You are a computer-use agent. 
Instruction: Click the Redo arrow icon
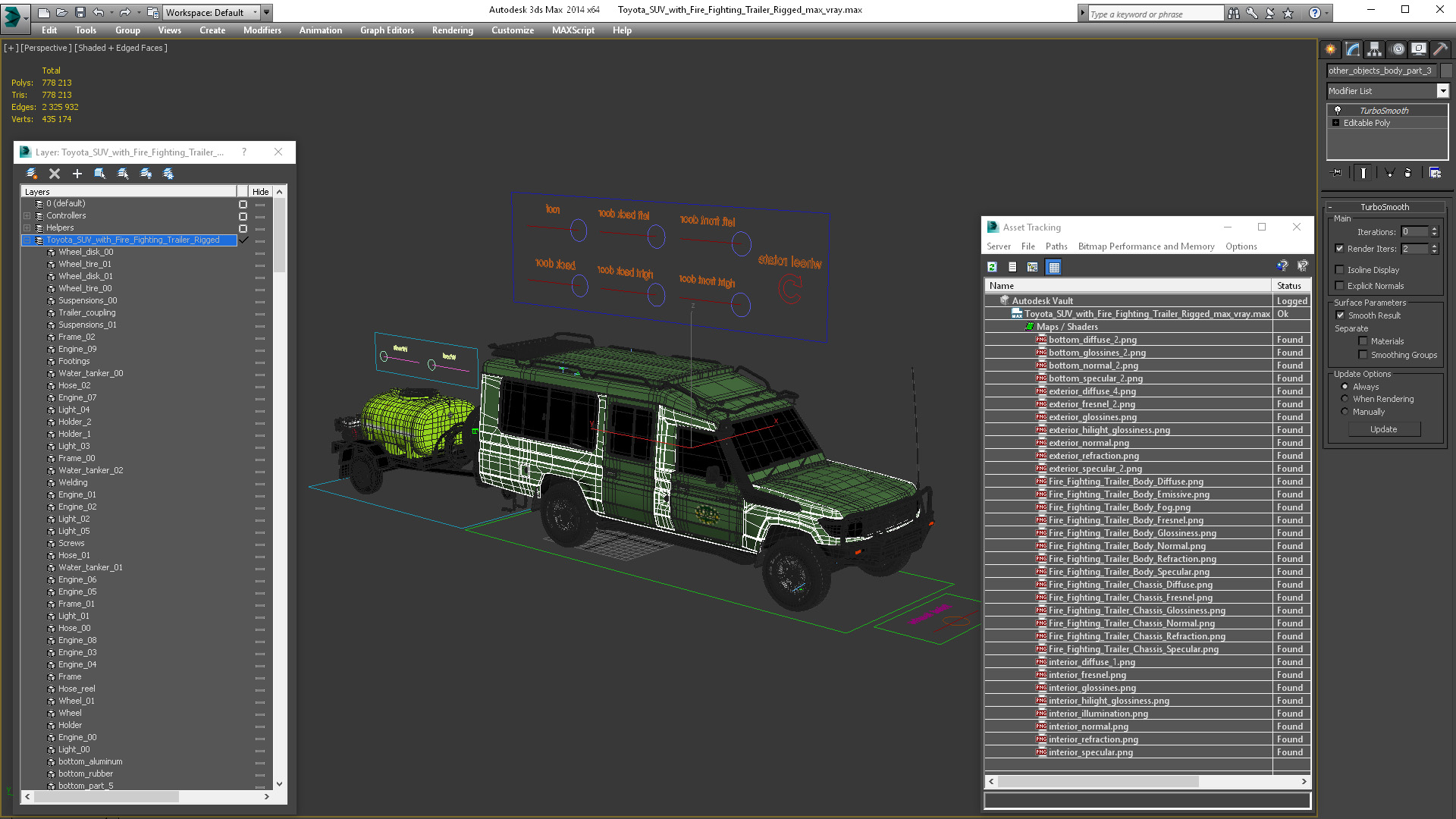pos(124,12)
